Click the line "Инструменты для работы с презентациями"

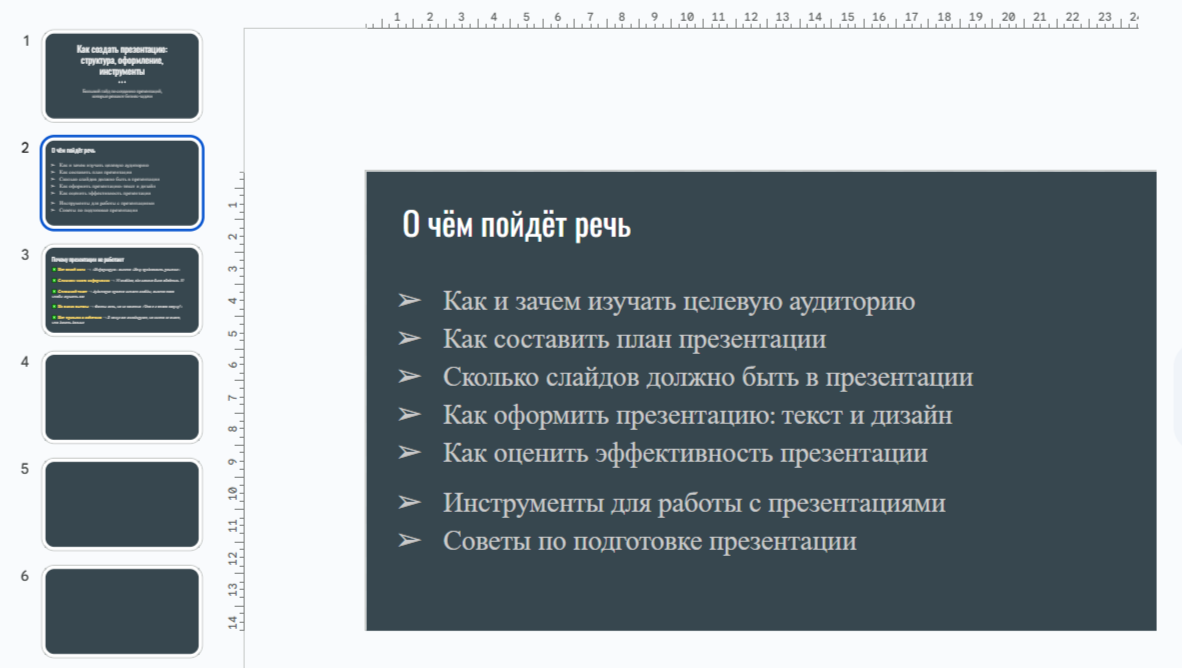[x=694, y=503]
